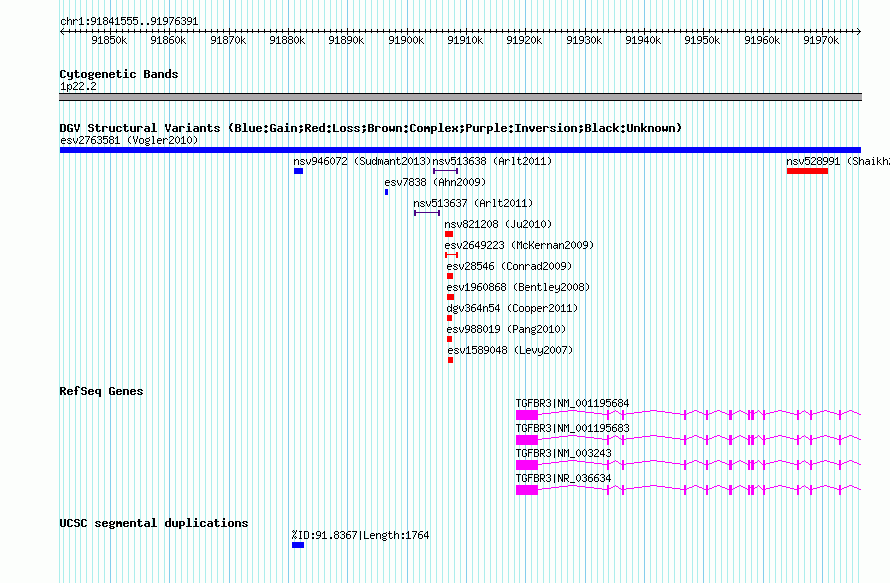Click the TGFBR3|NM_001195684 transcript label
This screenshot has width=890, height=583.
[x=573, y=404]
